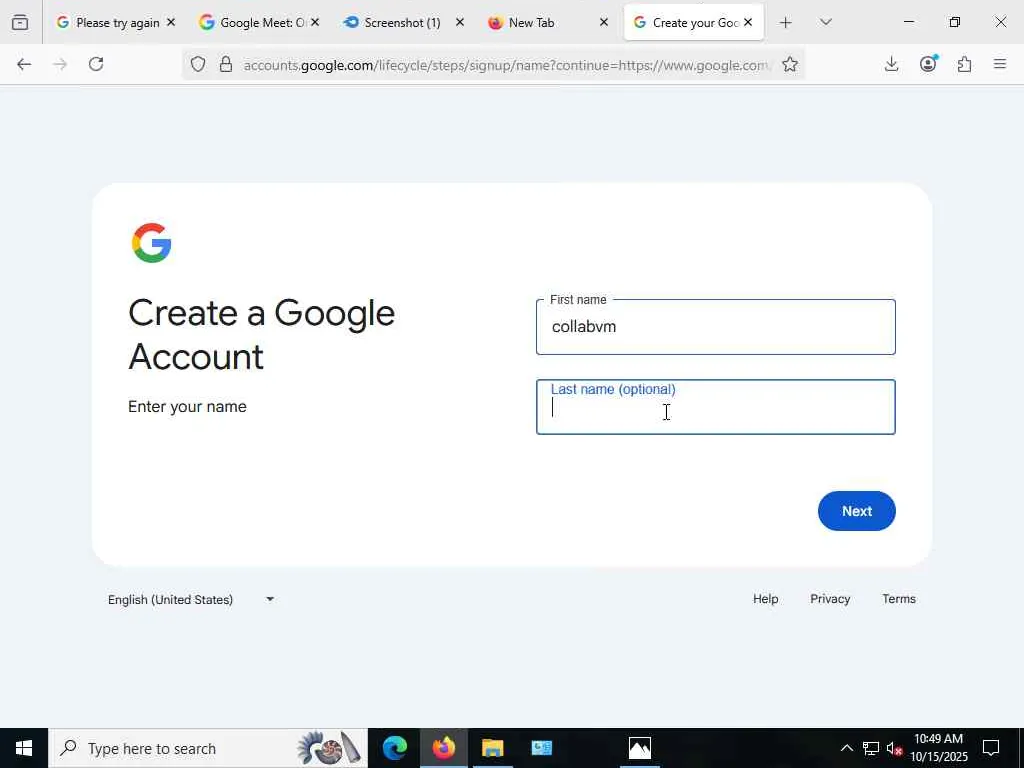Go back to previous page
1024x768 pixels.
pos(24,64)
